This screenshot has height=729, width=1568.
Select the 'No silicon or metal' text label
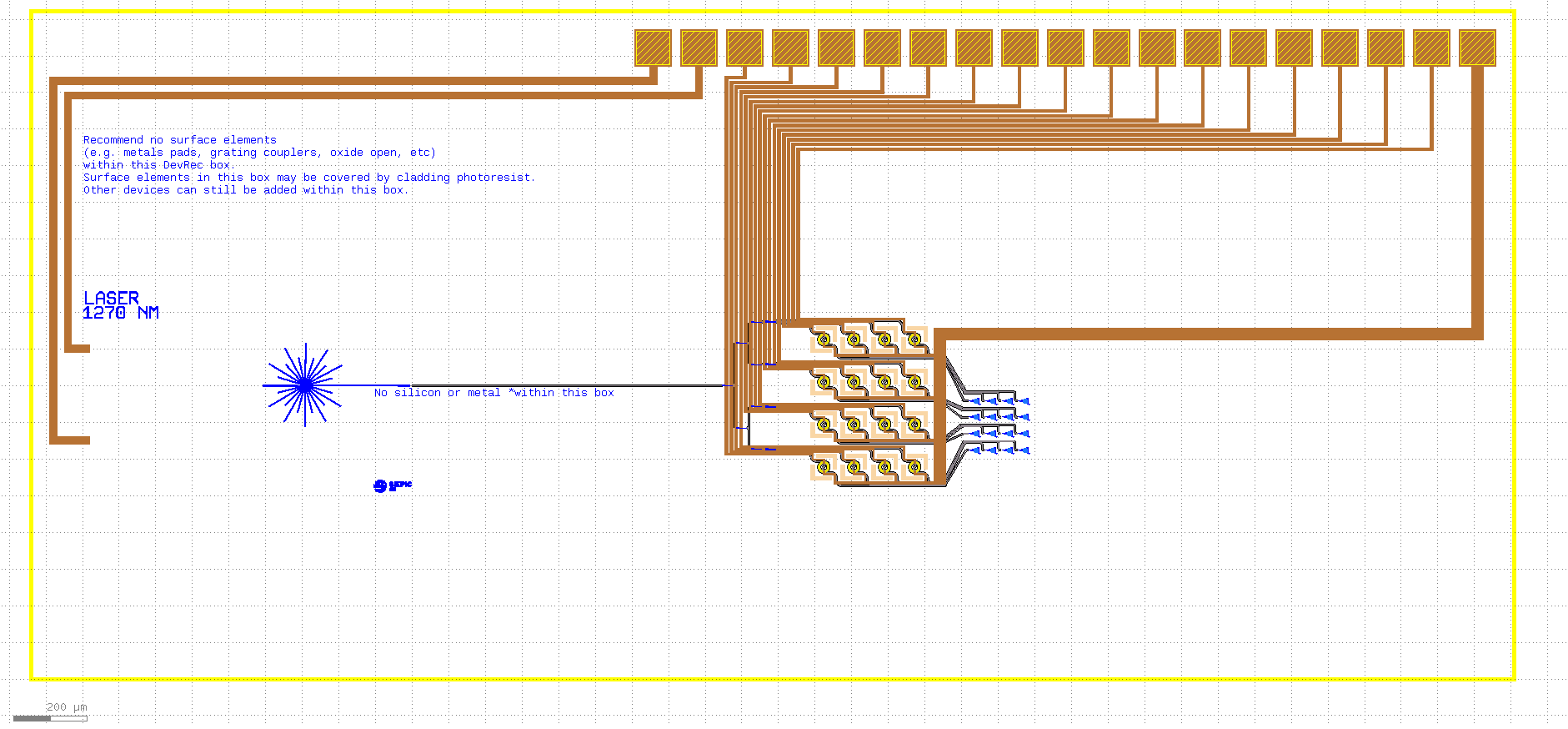tap(493, 393)
